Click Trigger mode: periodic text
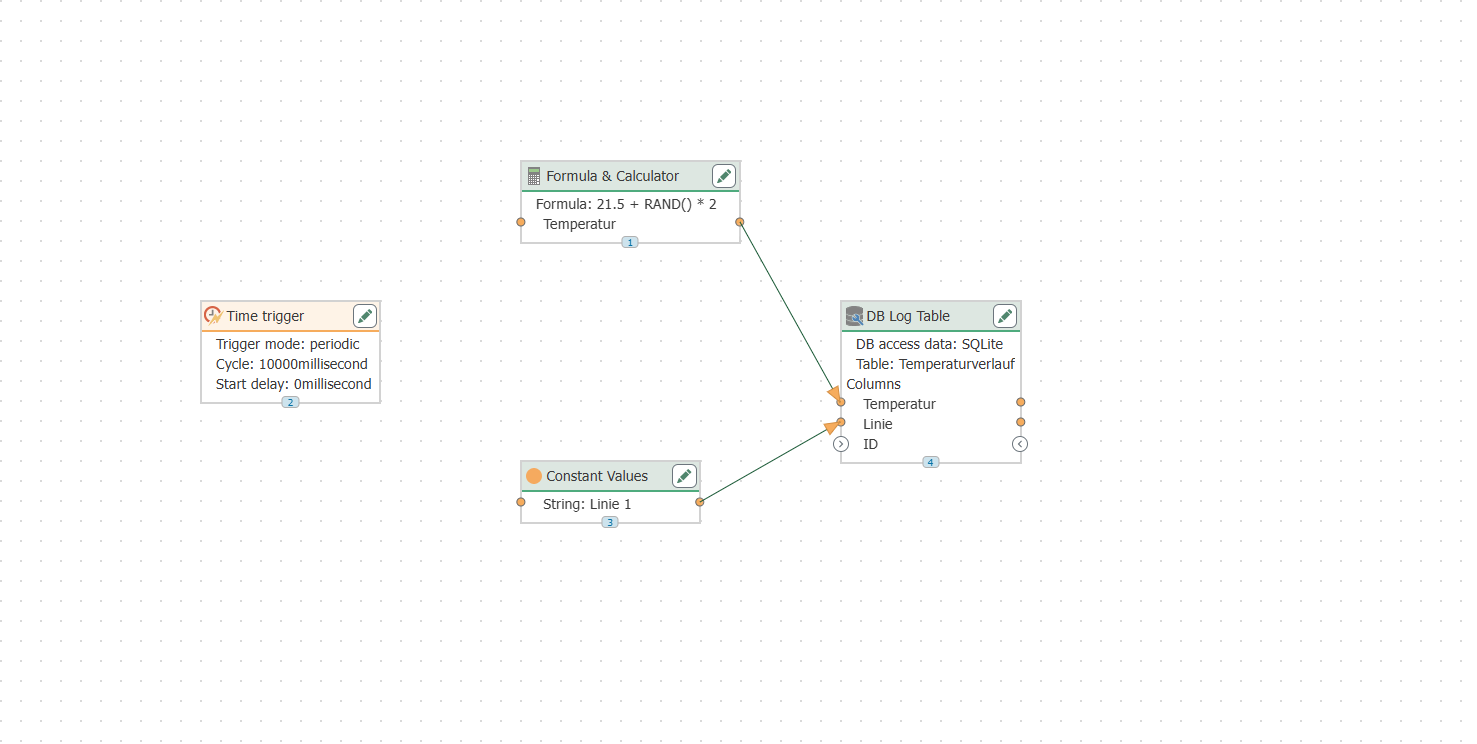 tap(288, 344)
